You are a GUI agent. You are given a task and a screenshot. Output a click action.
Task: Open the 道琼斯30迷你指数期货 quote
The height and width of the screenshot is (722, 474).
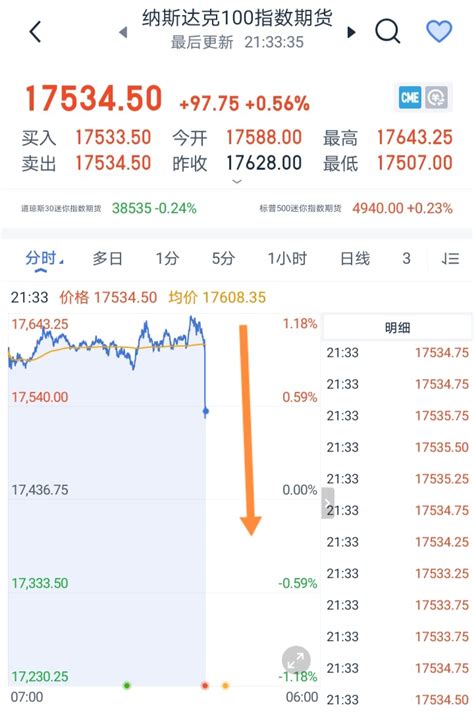[x=109, y=209]
